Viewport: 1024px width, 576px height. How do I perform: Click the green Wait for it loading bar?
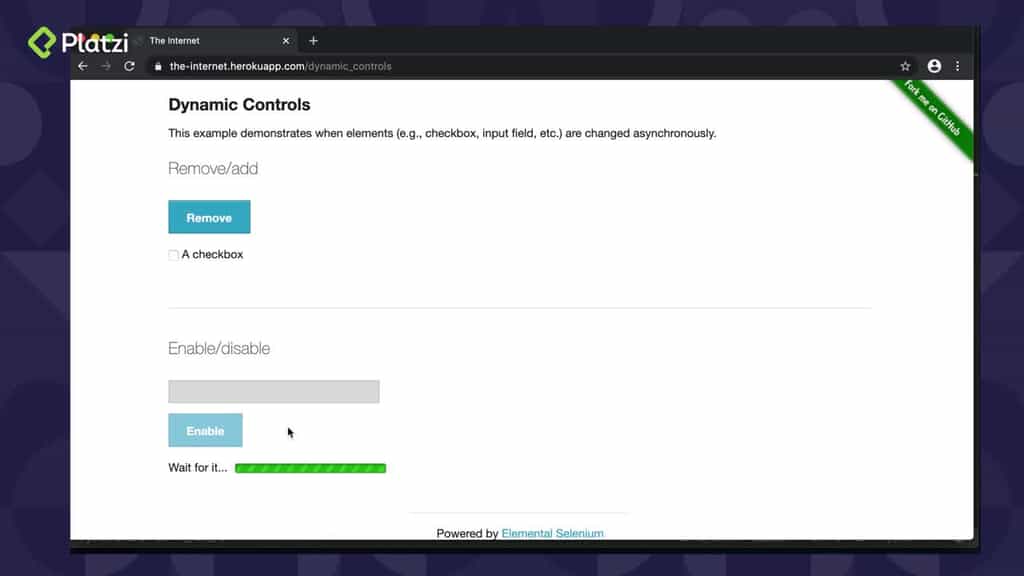tap(310, 468)
